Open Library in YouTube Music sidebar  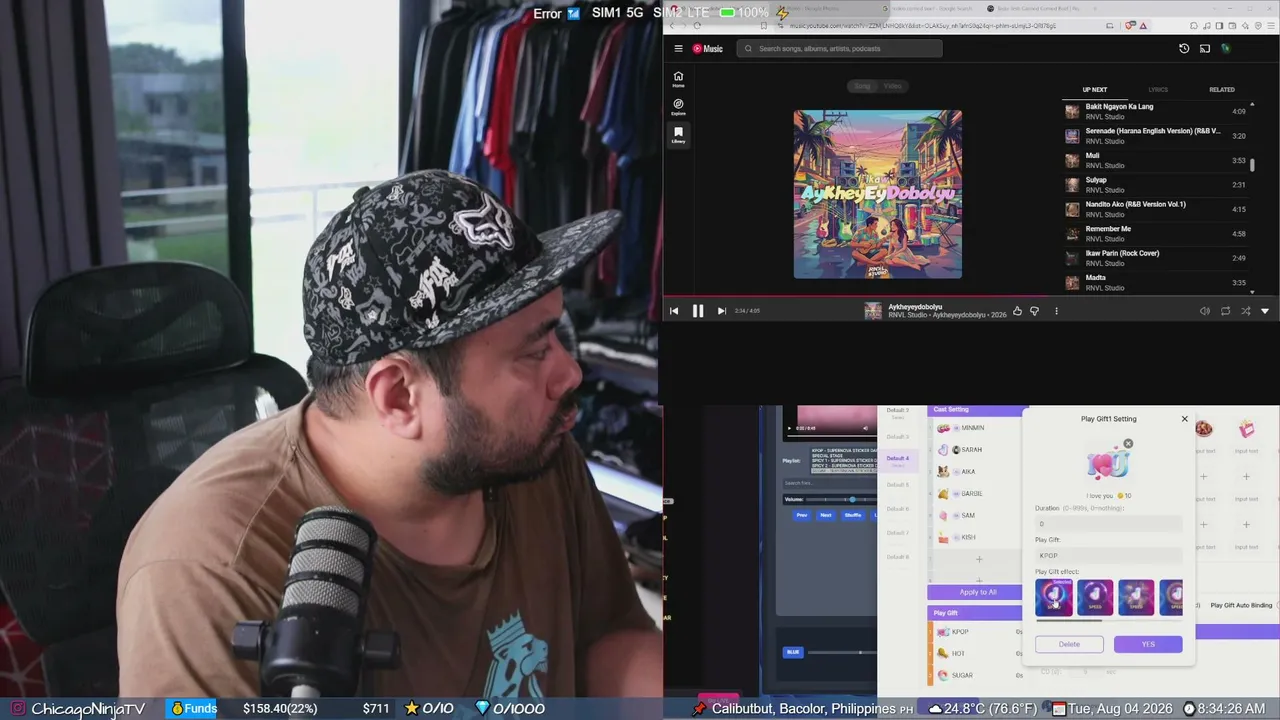tap(678, 135)
